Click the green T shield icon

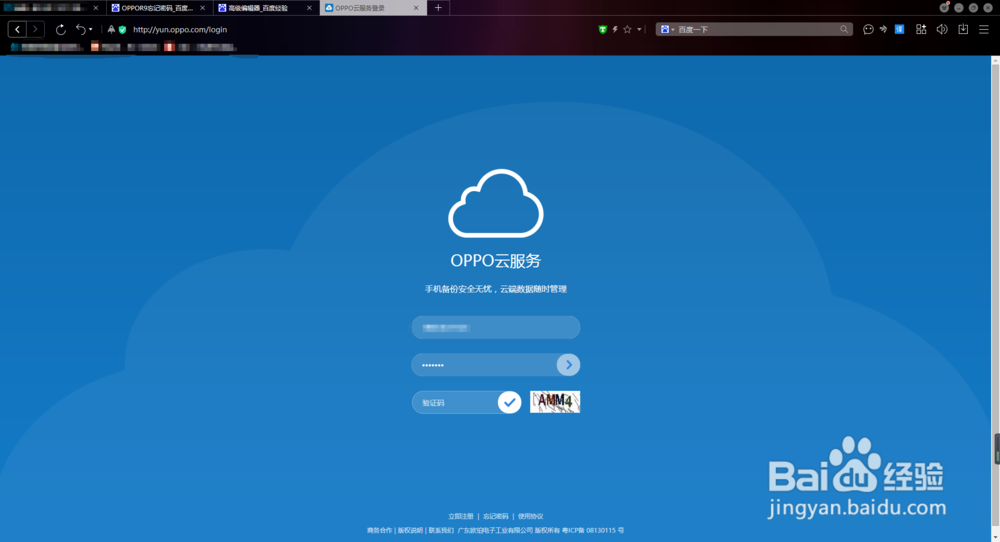pyautogui.click(x=603, y=29)
